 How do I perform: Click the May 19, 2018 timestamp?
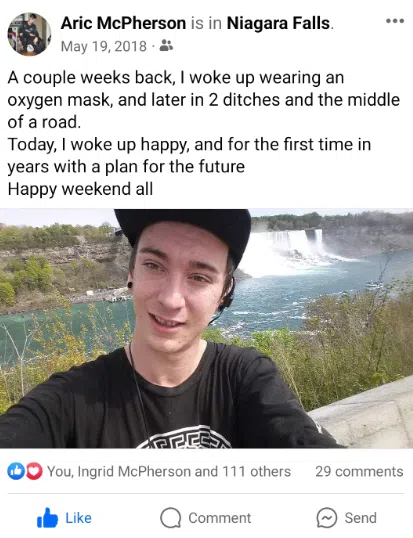[104, 46]
